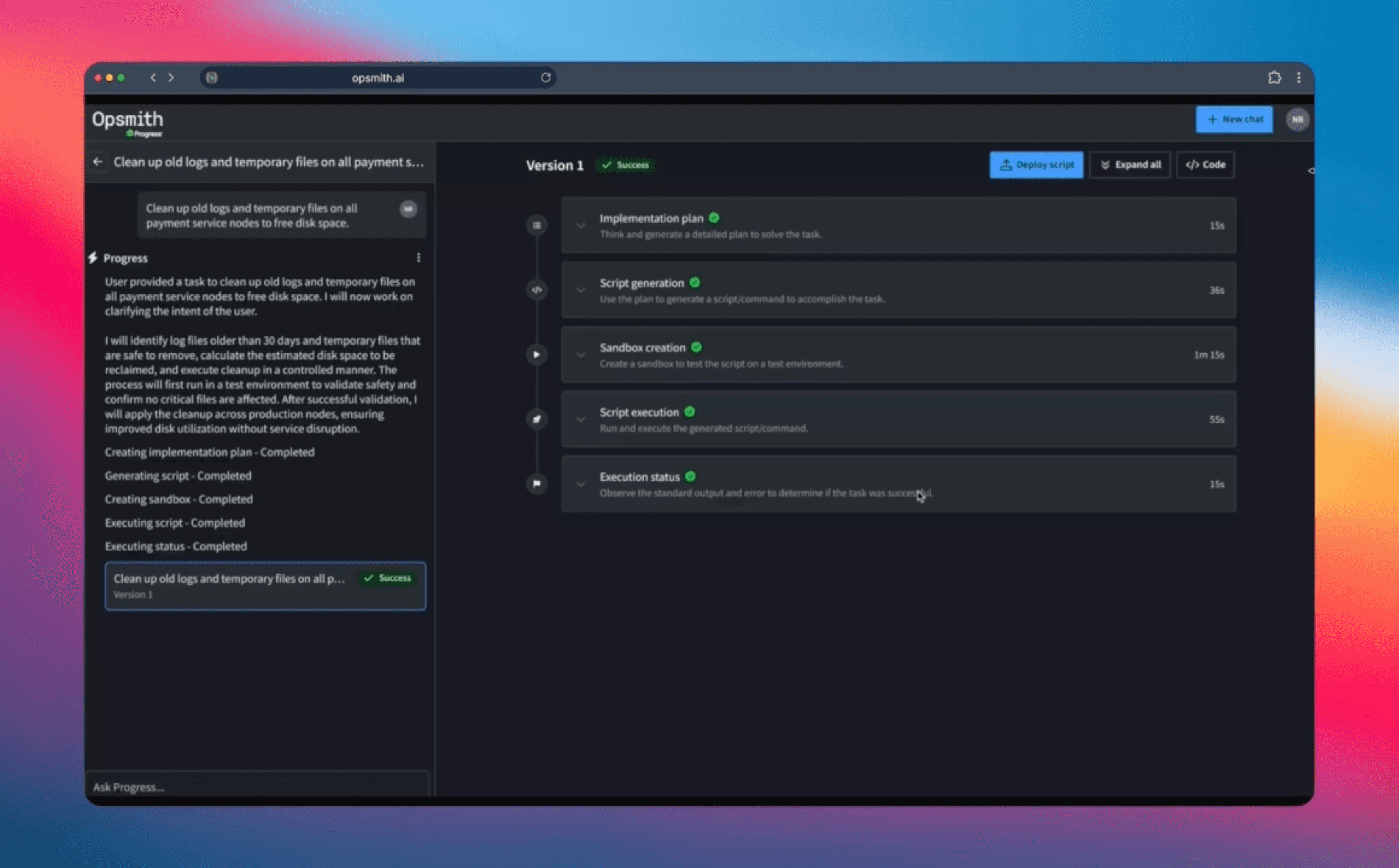
Task: Click the Success checkmark on Execution status
Action: 690,476
